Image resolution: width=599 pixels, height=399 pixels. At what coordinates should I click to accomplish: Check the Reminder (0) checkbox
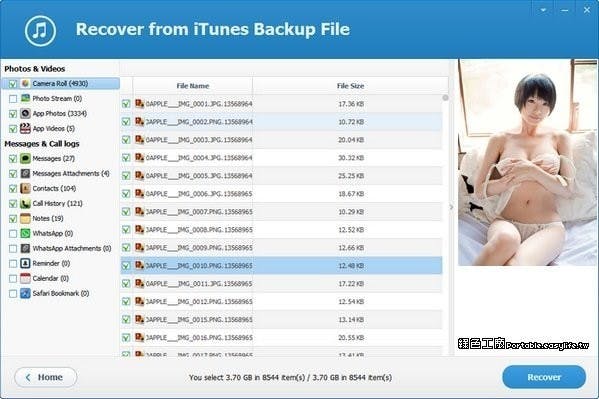click(x=13, y=264)
